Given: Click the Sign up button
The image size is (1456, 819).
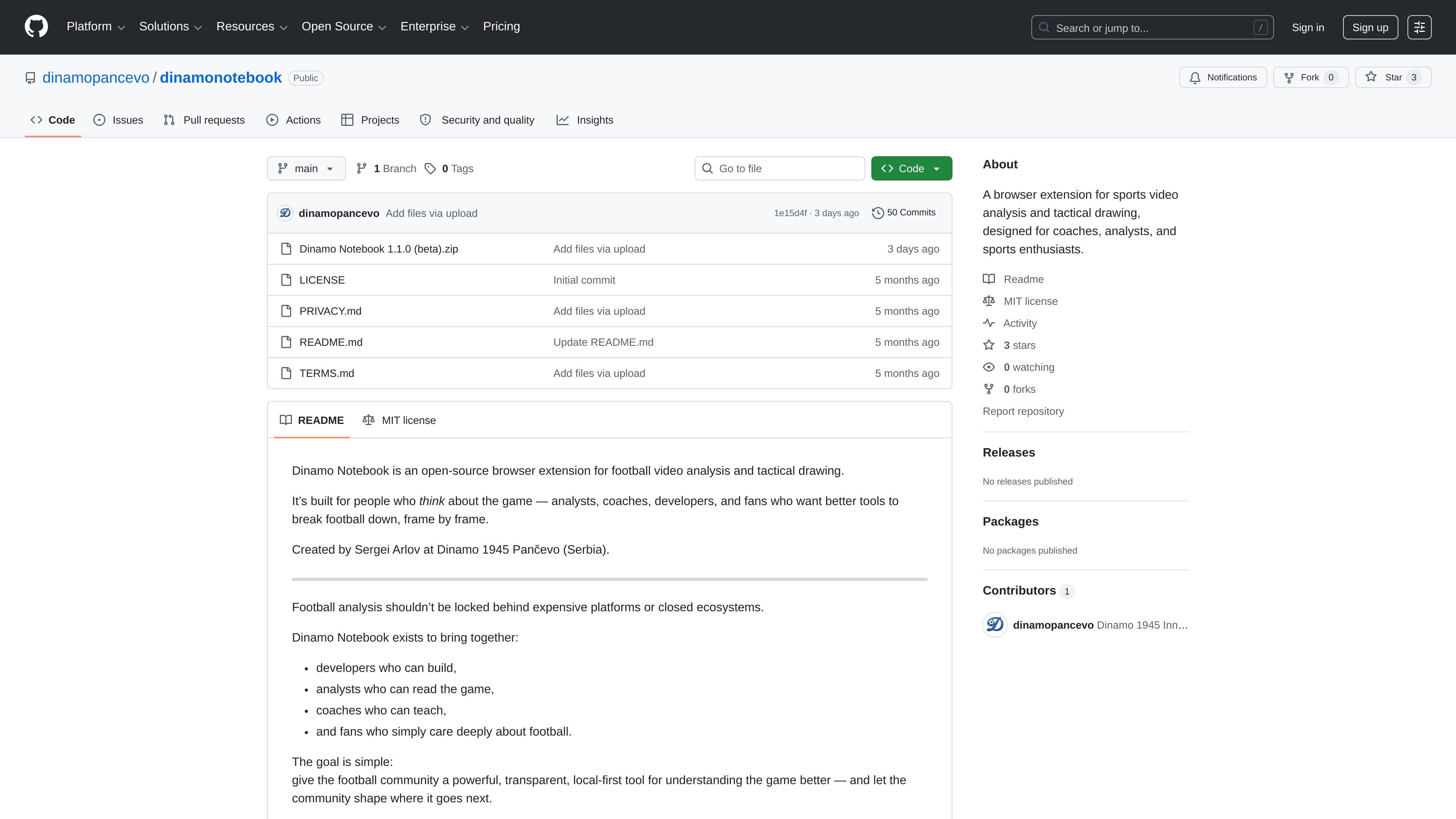Looking at the screenshot, I should click(x=1370, y=27).
